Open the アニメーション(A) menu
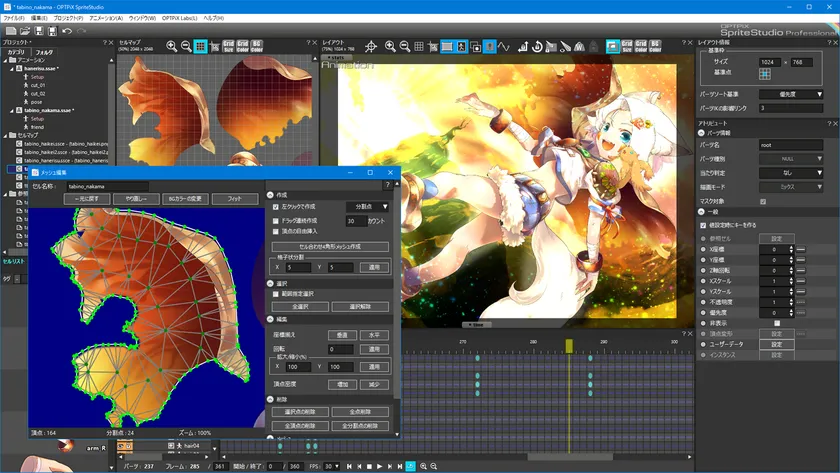Image resolution: width=840 pixels, height=473 pixels. 106,18
